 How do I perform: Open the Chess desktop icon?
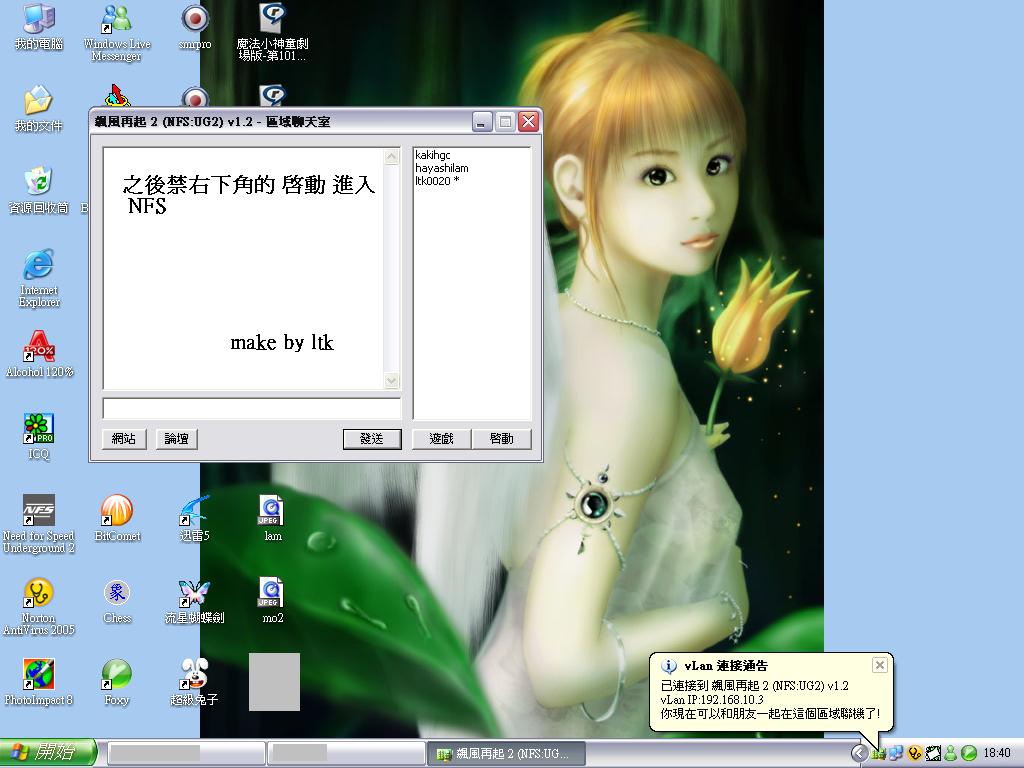point(117,594)
